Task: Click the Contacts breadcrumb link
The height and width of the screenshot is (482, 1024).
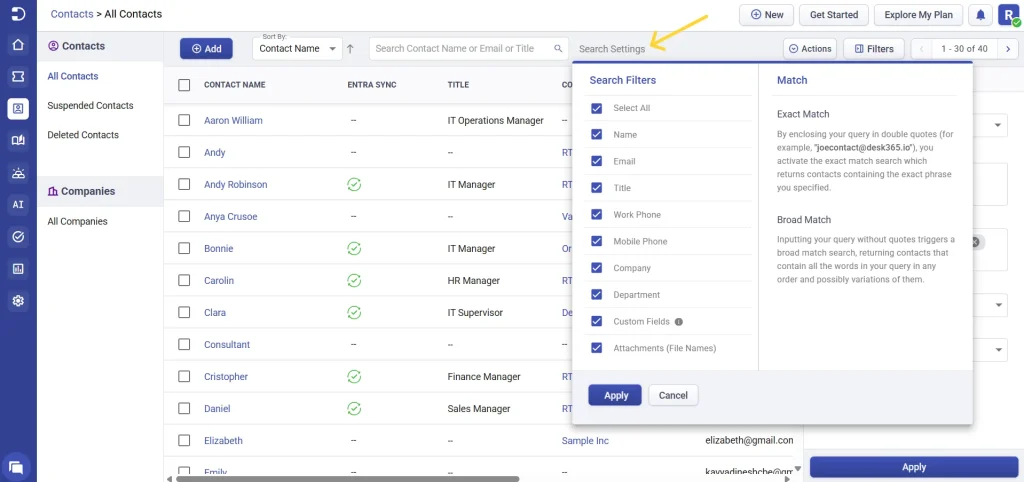Action: (x=72, y=14)
